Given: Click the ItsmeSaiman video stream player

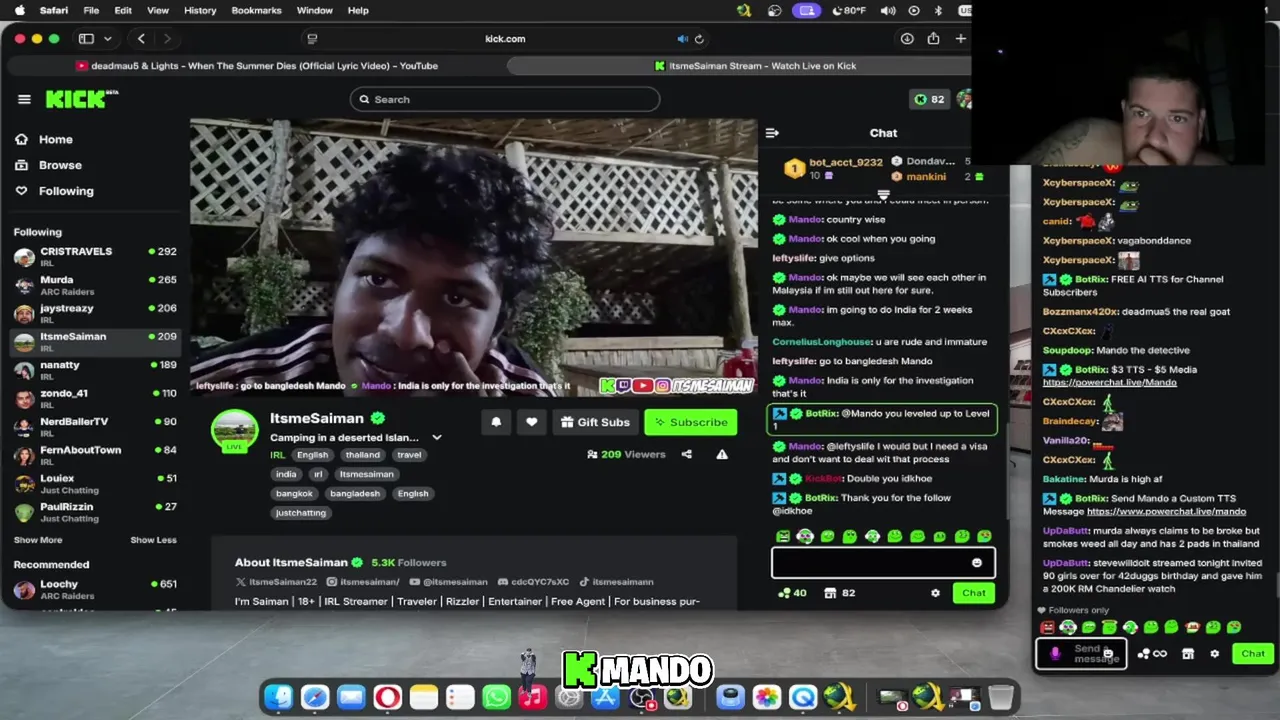Looking at the screenshot, I should (x=474, y=258).
